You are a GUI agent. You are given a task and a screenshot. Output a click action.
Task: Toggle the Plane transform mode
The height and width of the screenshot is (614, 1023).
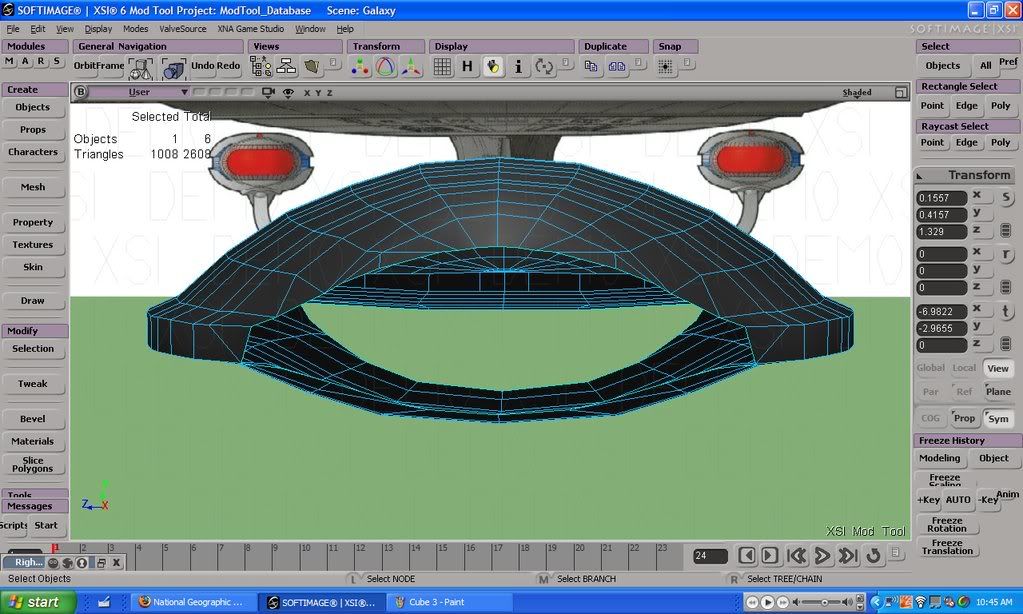pos(998,391)
